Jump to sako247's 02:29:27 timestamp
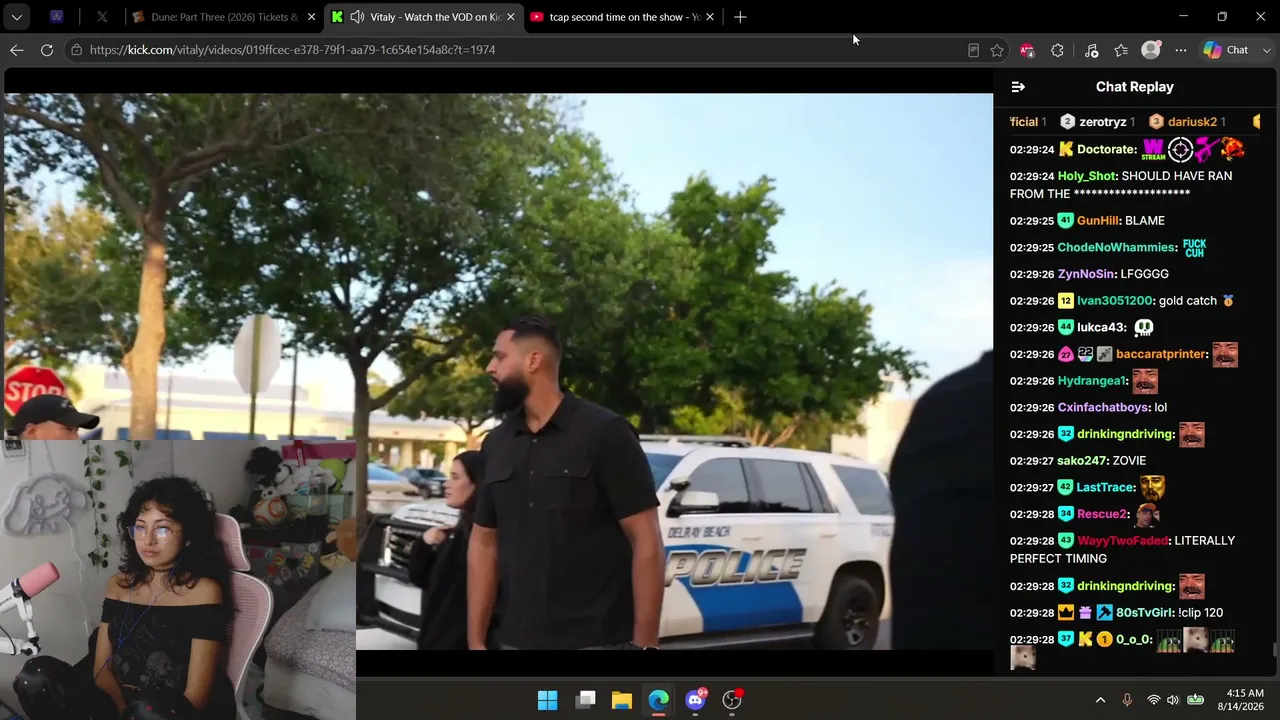 click(x=1032, y=461)
